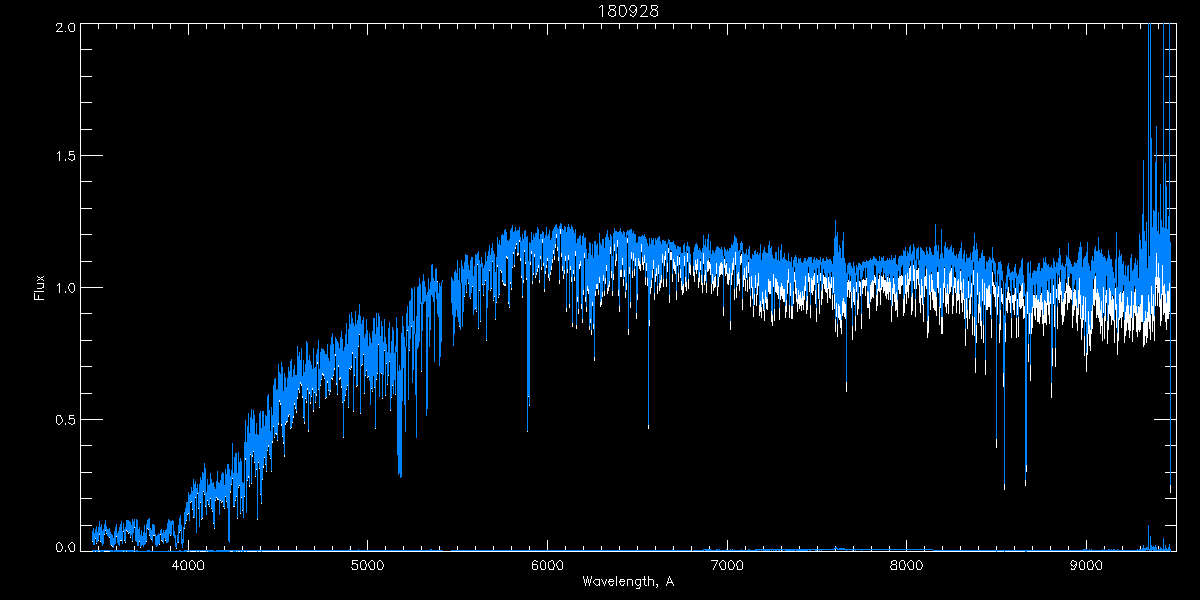Click the 6000 wavelength tick label

click(x=547, y=564)
